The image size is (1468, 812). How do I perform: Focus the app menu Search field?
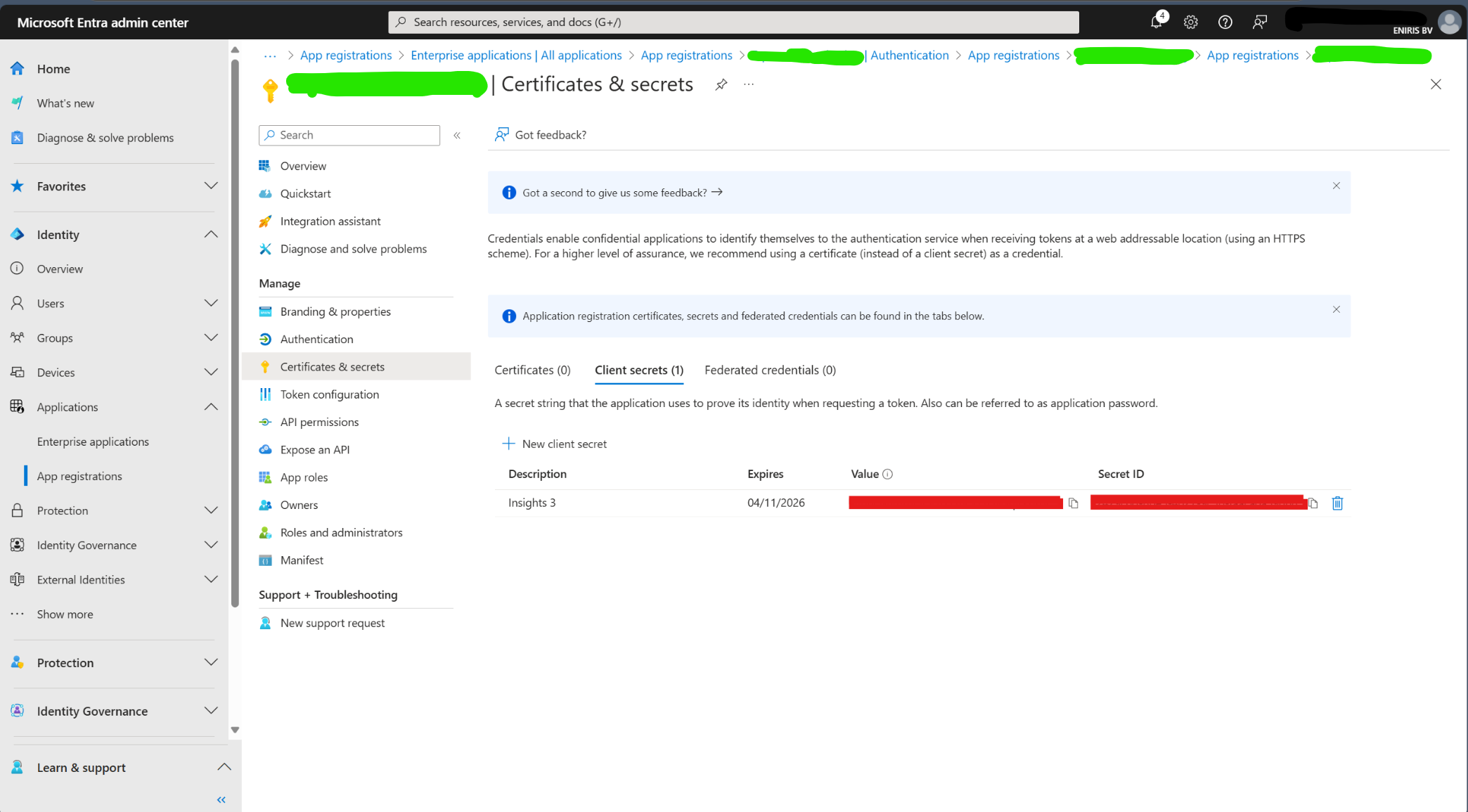(349, 135)
